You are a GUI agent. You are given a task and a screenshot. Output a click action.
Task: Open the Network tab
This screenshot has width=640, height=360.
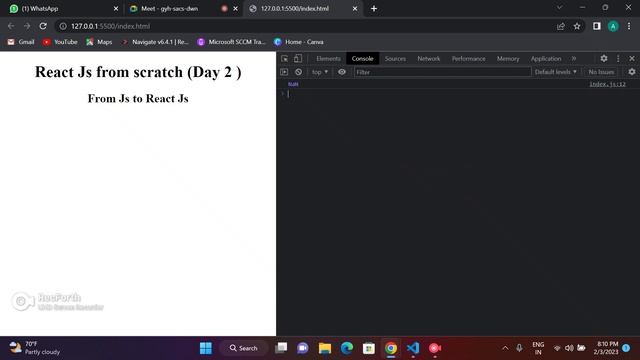pos(429,58)
